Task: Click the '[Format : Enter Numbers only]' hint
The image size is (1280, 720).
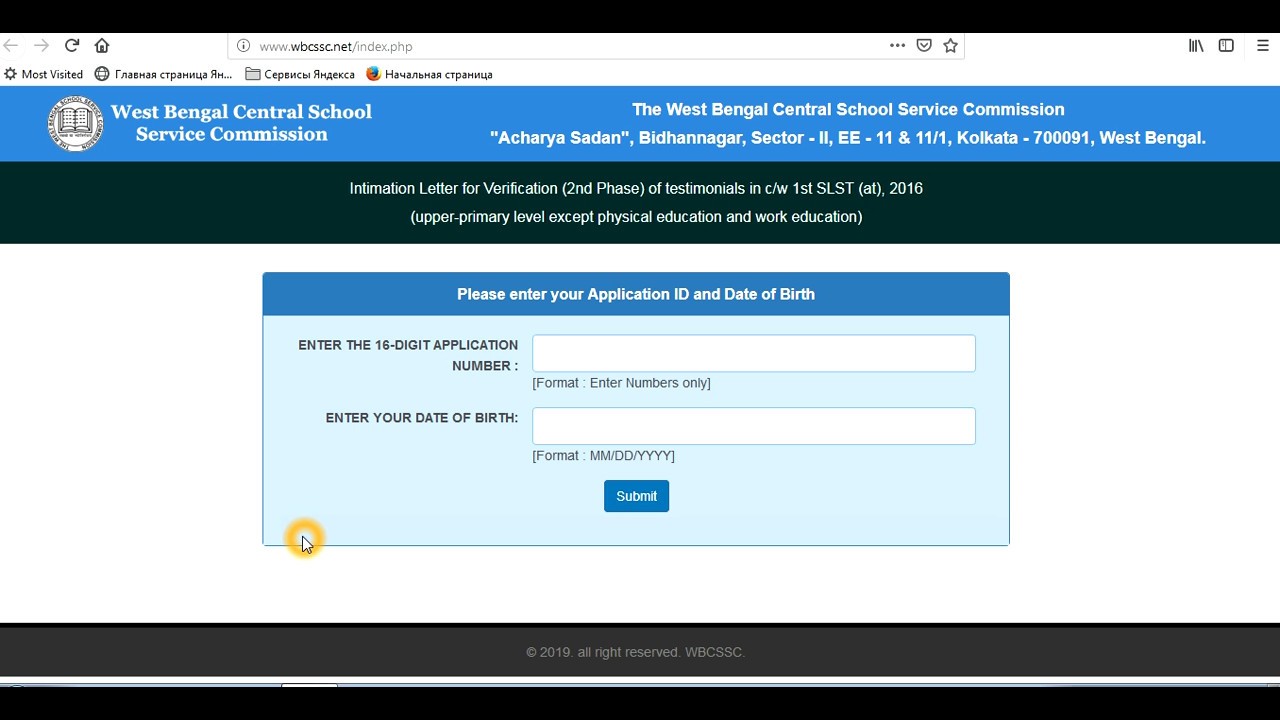Action: [621, 383]
